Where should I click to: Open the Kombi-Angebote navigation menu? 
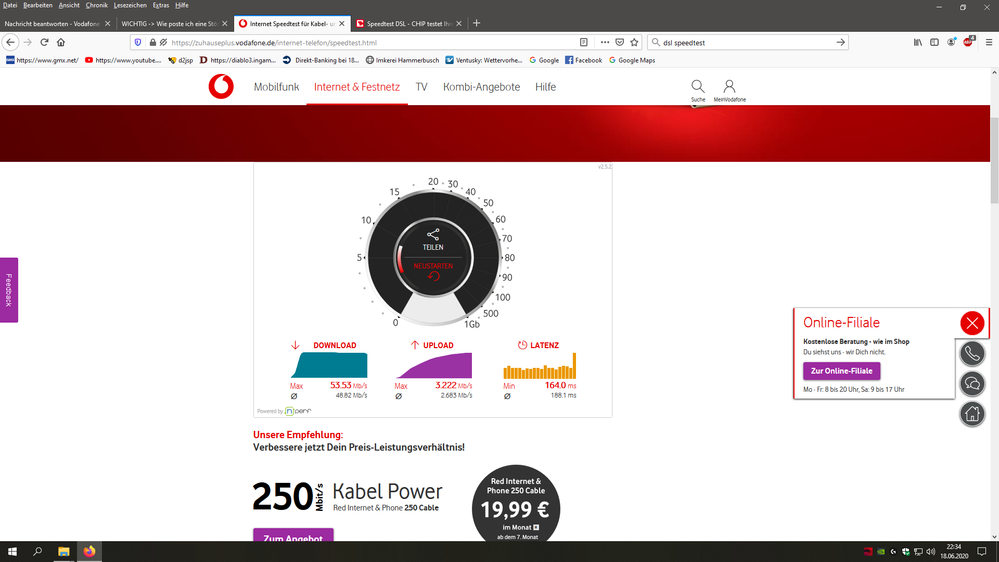pyautogui.click(x=482, y=87)
